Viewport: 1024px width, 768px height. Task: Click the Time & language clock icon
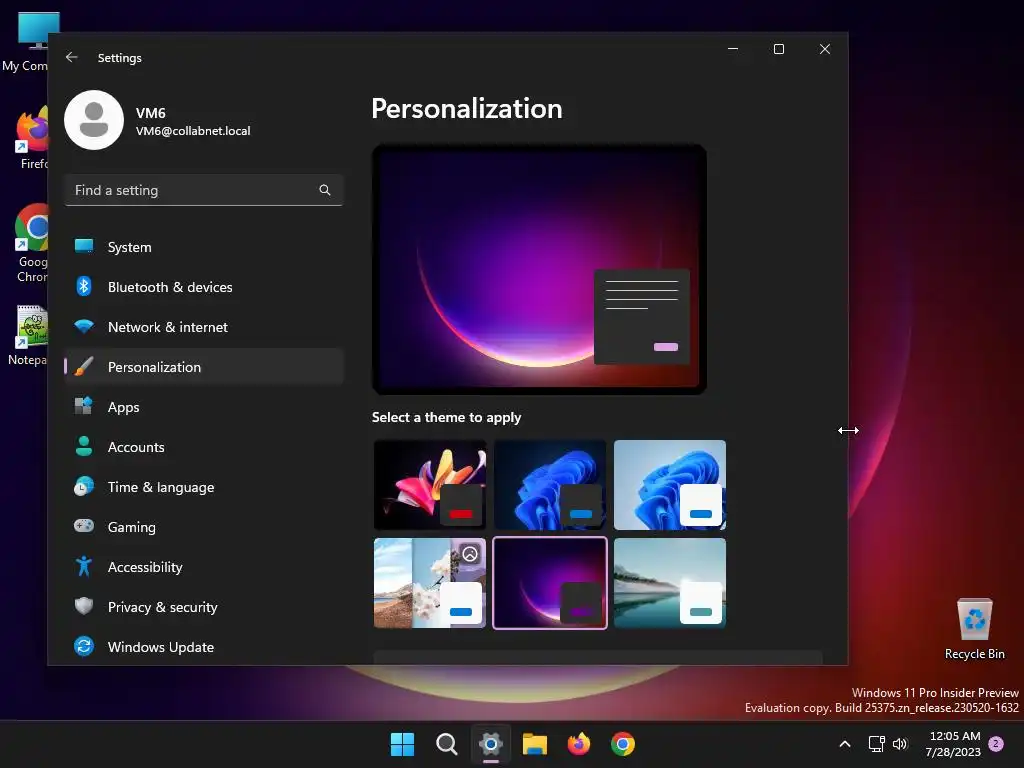click(x=84, y=487)
